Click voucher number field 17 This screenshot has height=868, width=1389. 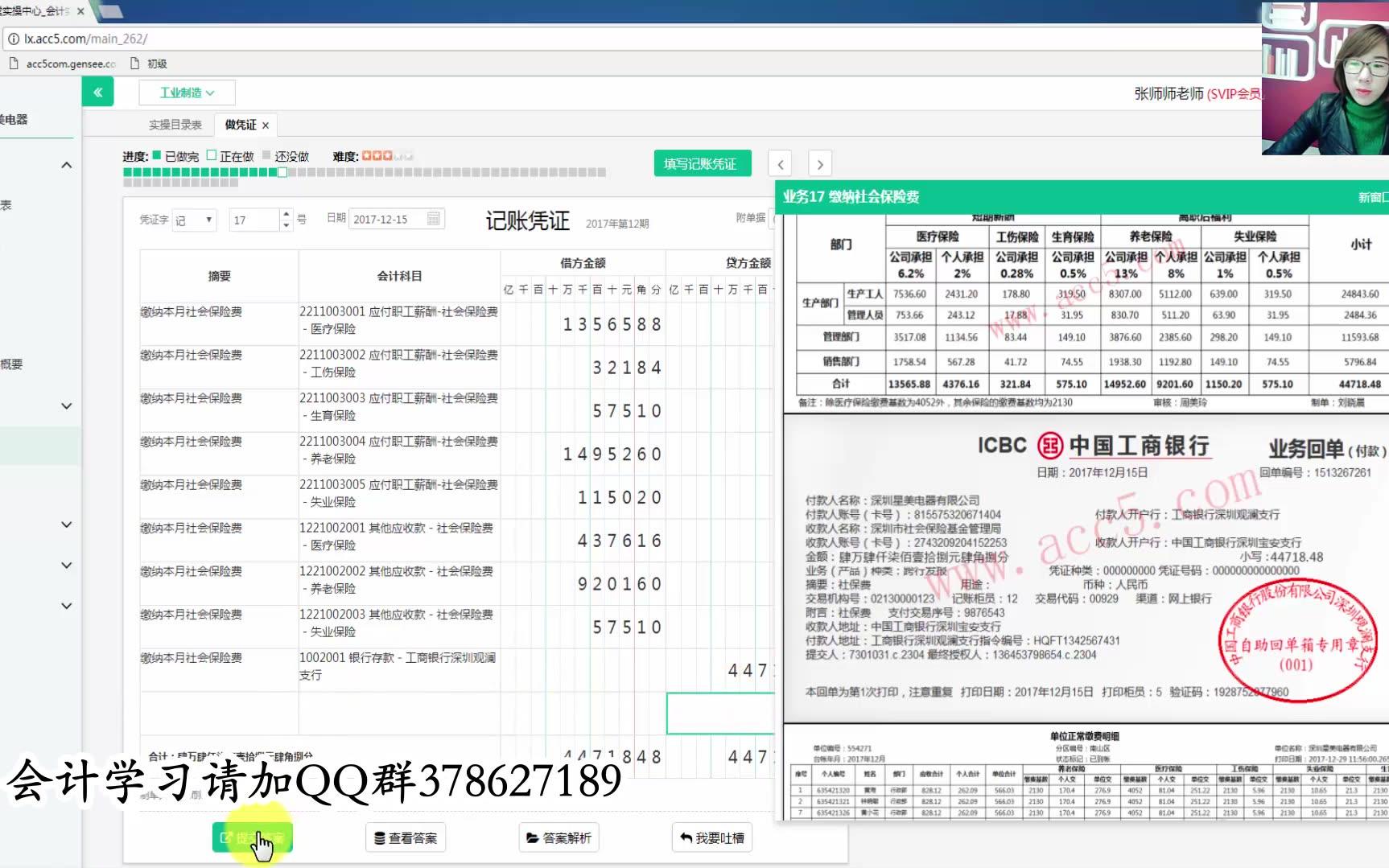pos(253,220)
